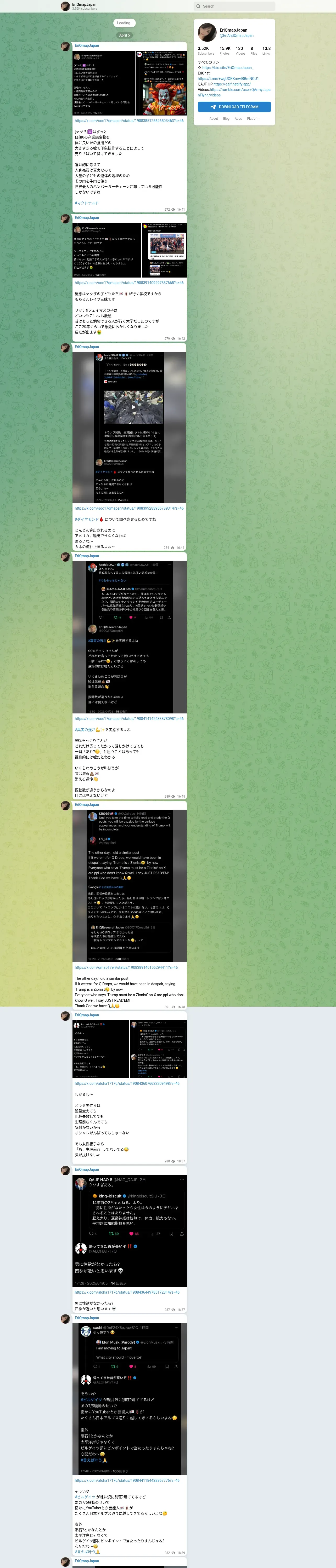Viewport: 336px width, 1568px height.
Task: Click the 16:48 post timestamp
Action: [x=181, y=1006]
